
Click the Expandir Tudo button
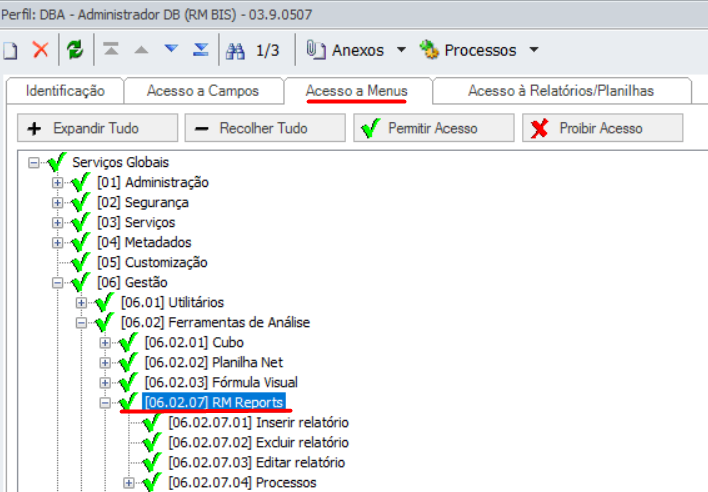coord(98,128)
